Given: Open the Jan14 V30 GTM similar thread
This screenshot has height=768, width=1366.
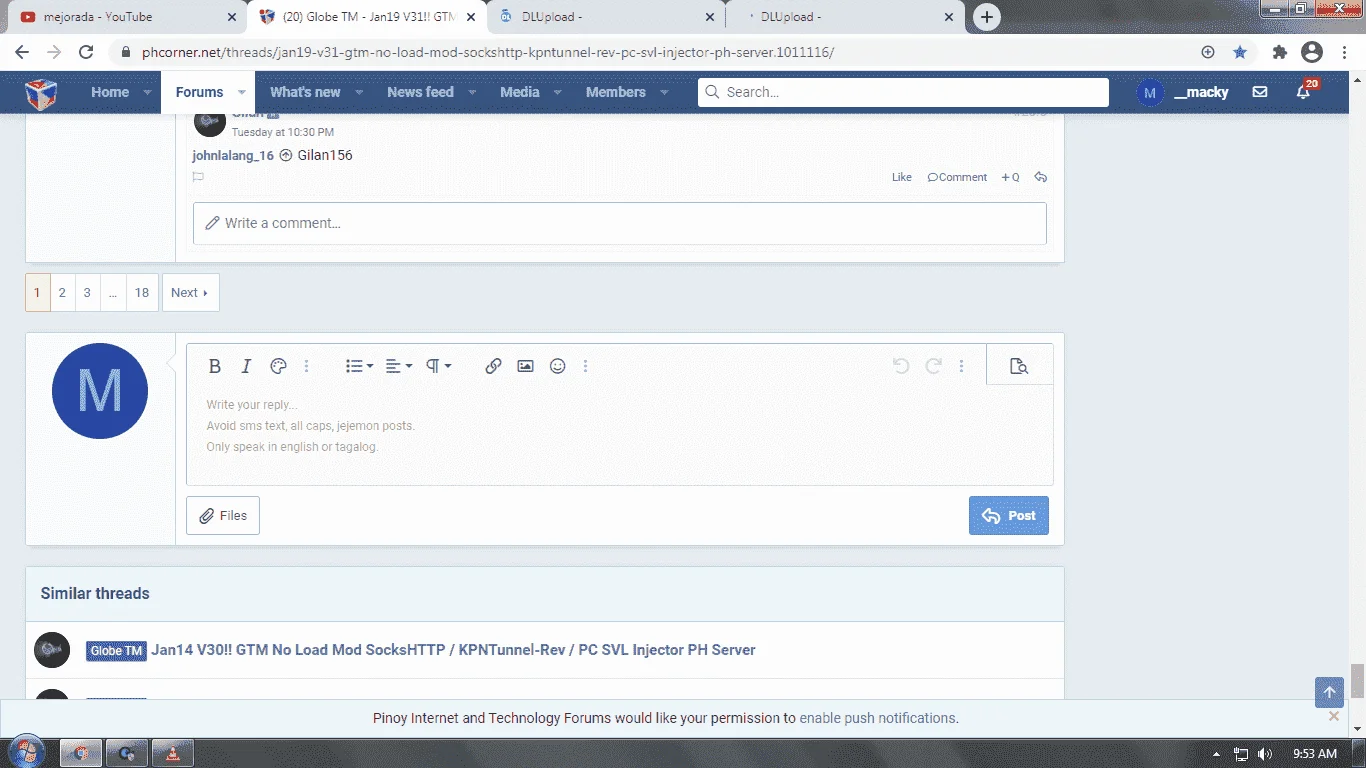Looking at the screenshot, I should 453,650.
